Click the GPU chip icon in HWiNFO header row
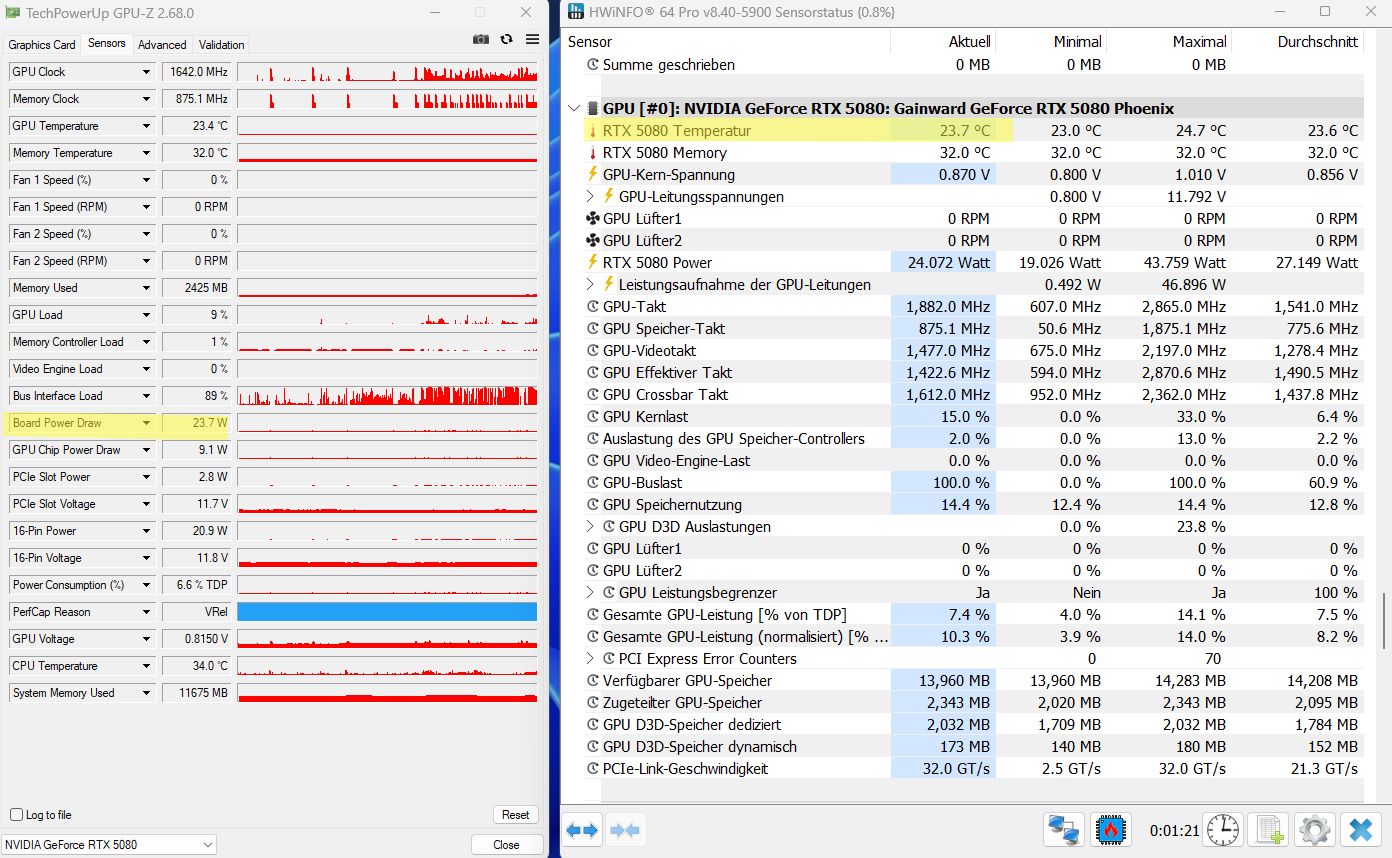1392x858 pixels. (593, 108)
